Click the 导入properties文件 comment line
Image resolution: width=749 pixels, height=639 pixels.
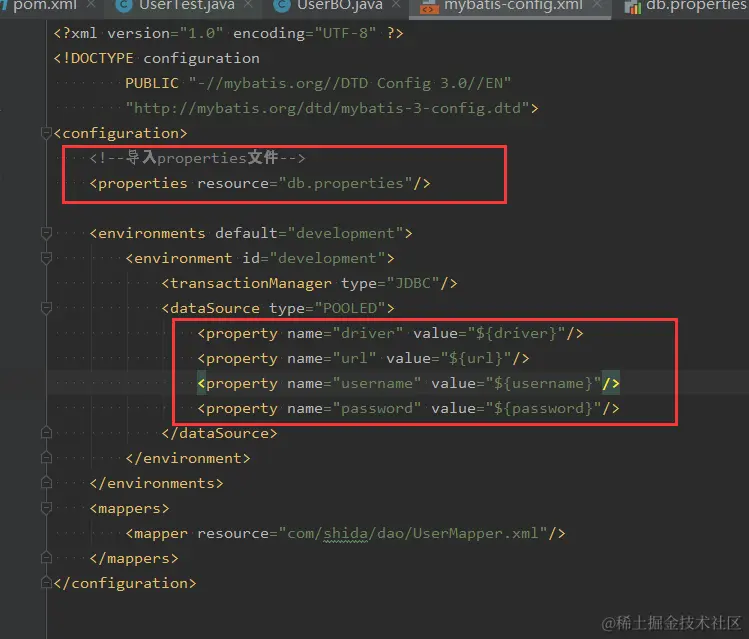[197, 158]
